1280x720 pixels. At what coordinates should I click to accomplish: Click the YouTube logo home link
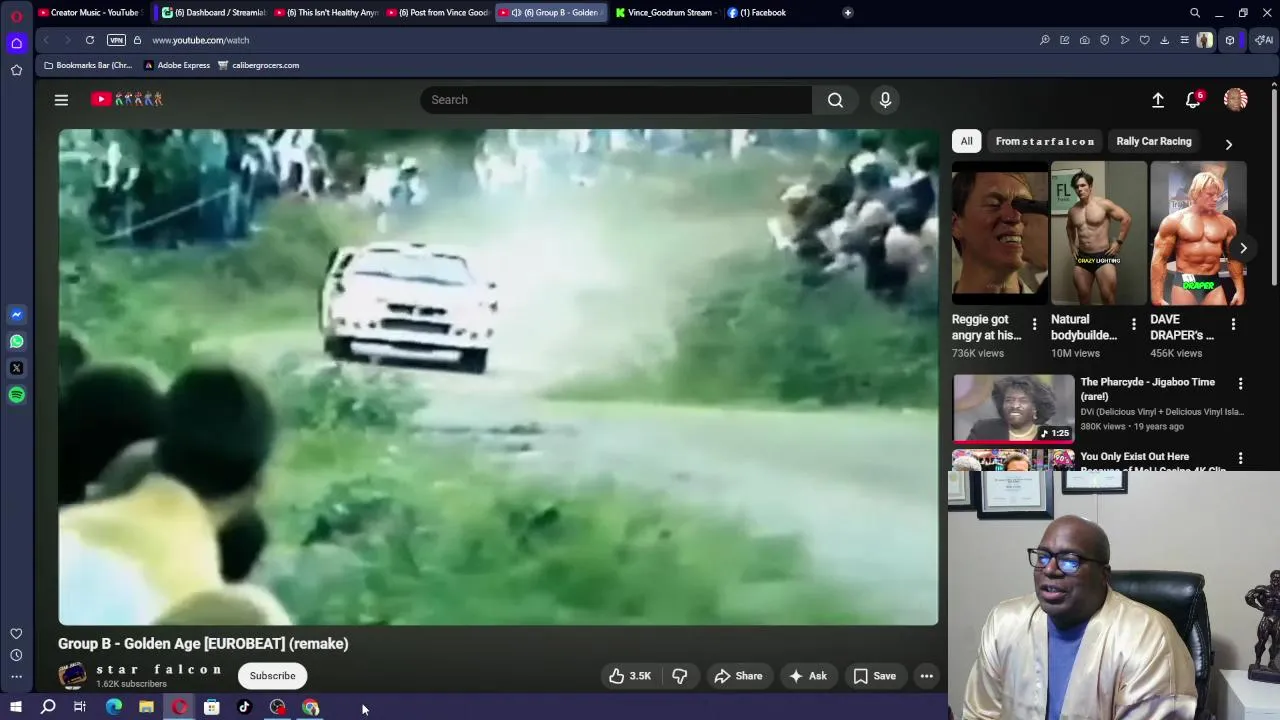[127, 99]
